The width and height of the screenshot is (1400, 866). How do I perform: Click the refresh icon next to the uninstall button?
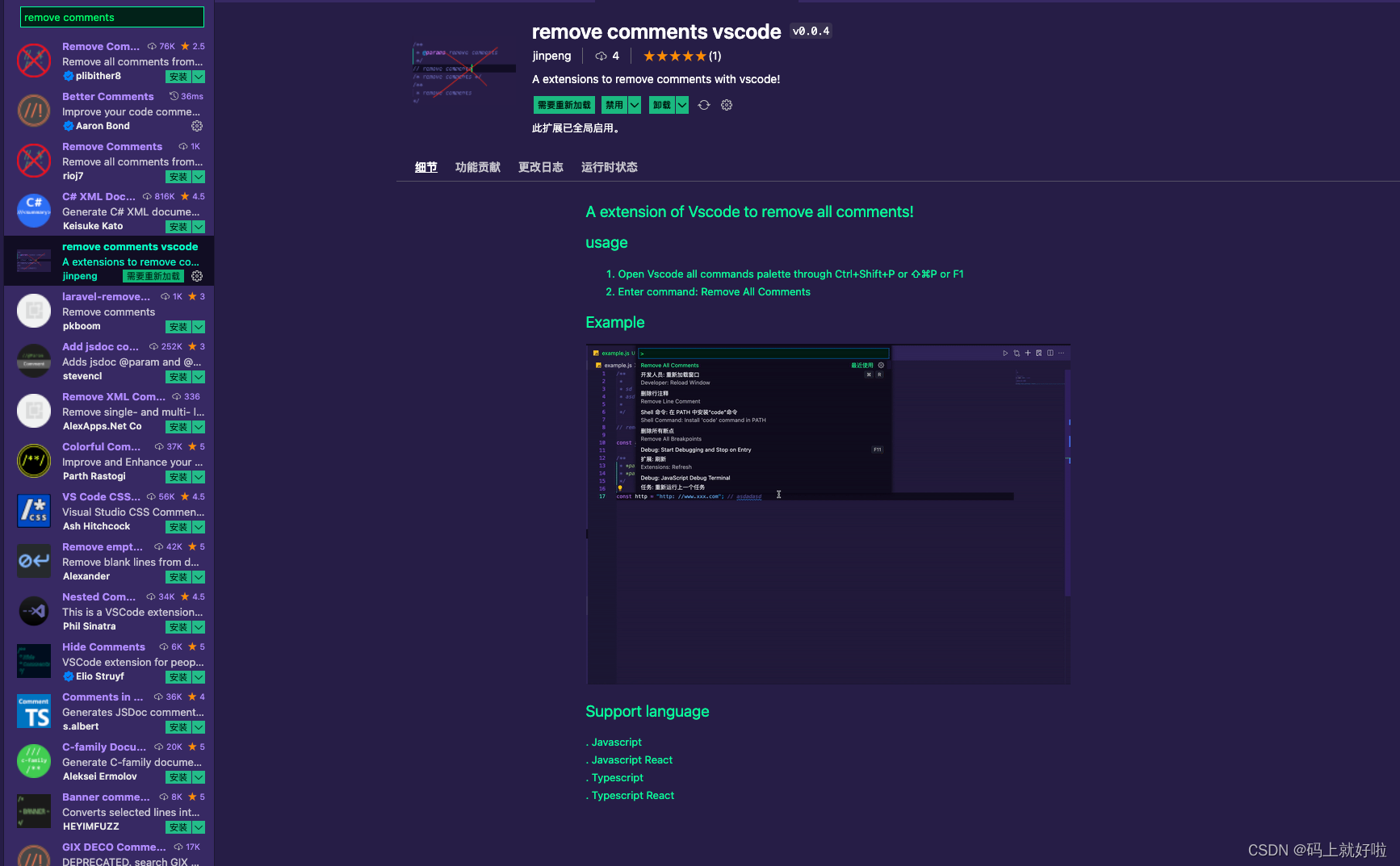click(703, 105)
